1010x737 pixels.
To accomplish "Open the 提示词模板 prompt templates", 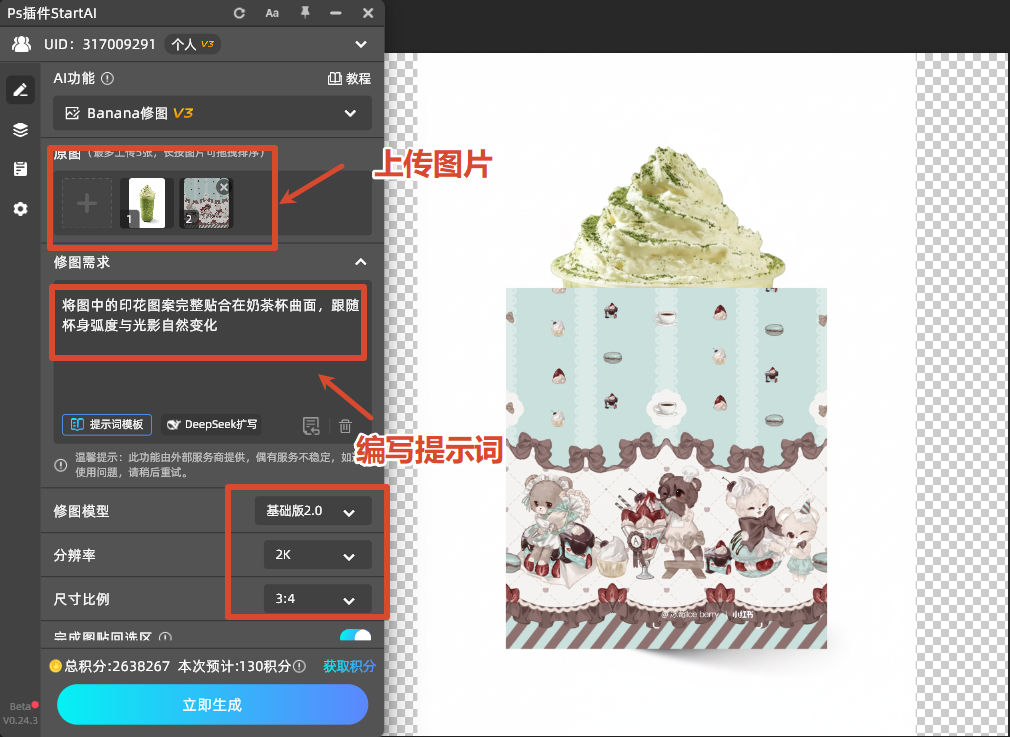I will 107,425.
